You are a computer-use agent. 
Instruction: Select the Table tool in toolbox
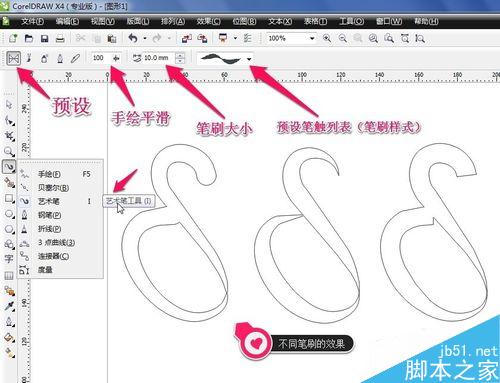pos(9,275)
